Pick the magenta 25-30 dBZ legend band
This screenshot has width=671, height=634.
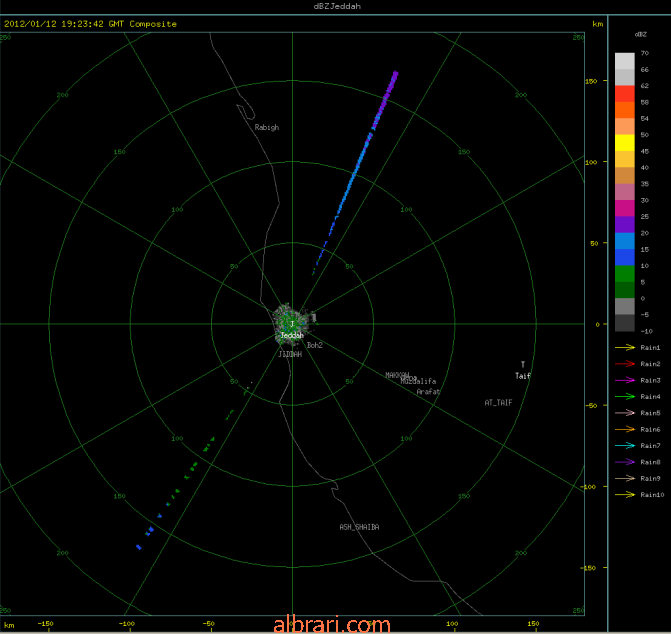click(625, 208)
